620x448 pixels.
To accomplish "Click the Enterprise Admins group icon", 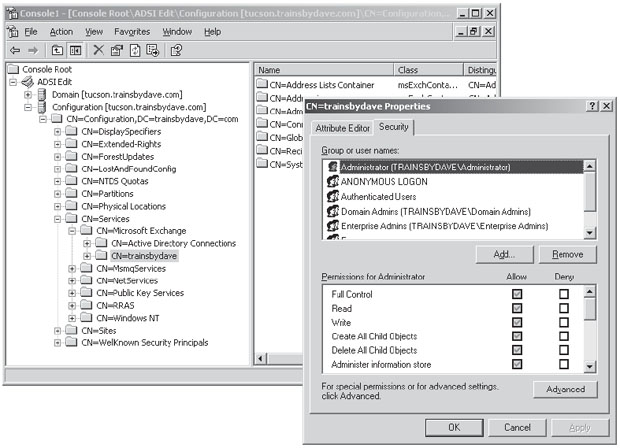I will (333, 226).
